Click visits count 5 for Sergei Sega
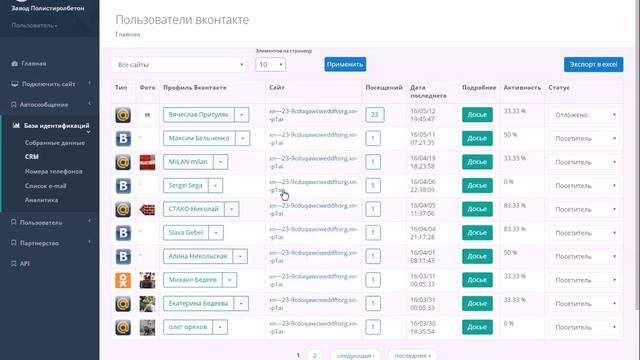This screenshot has height=360, width=640. tap(373, 186)
